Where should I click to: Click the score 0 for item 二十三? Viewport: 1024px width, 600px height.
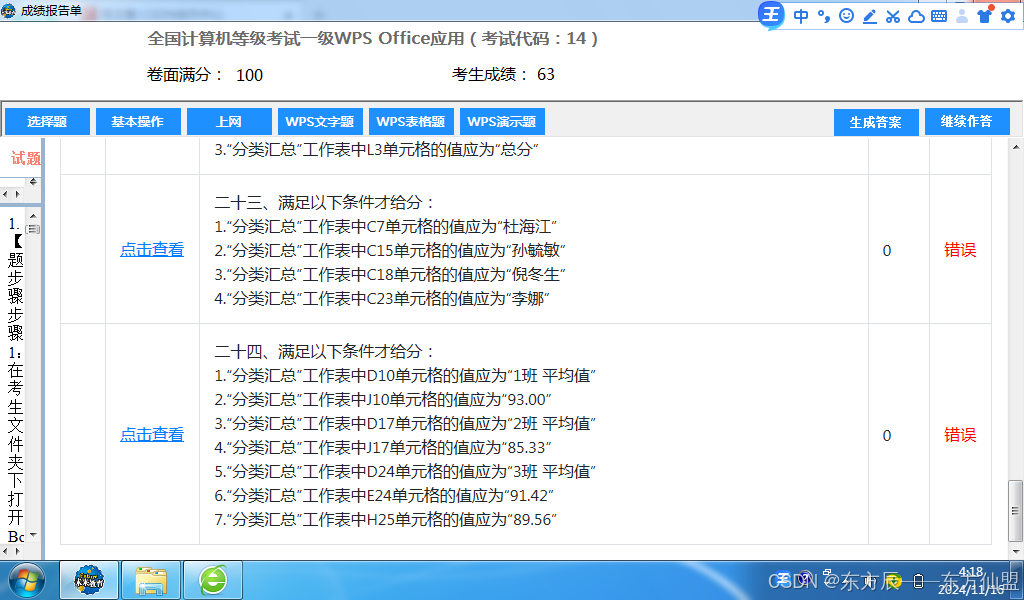[x=887, y=251]
